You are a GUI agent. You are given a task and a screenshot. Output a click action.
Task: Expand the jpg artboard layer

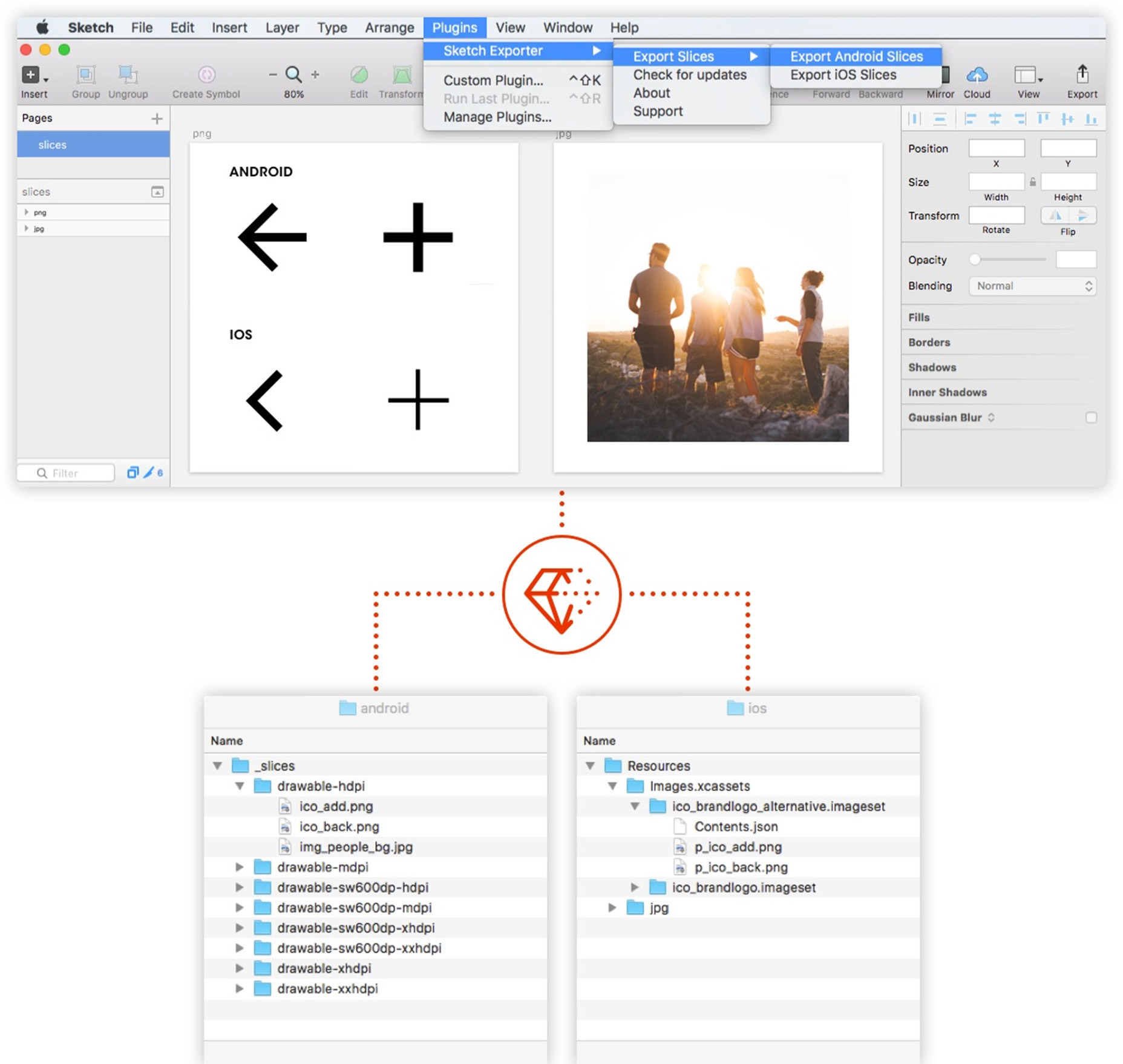[x=26, y=229]
